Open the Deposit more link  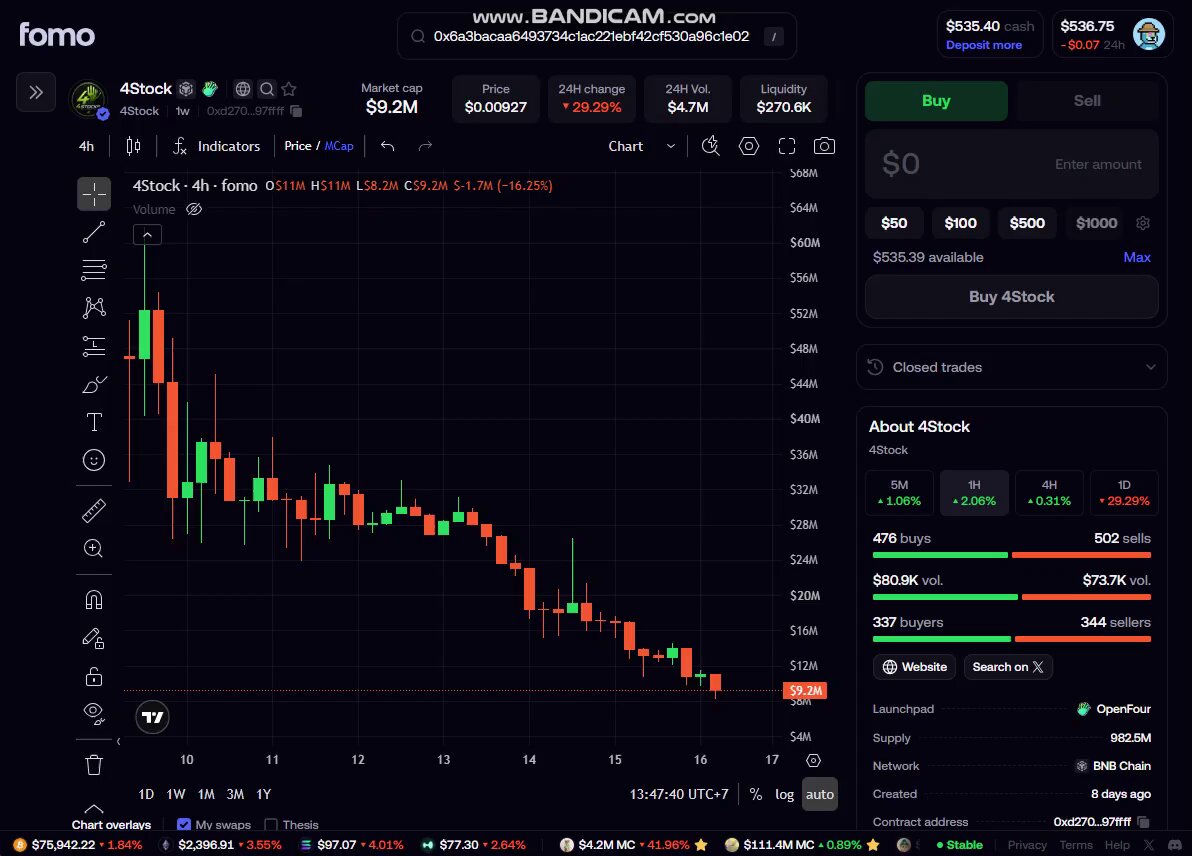[x=984, y=45]
